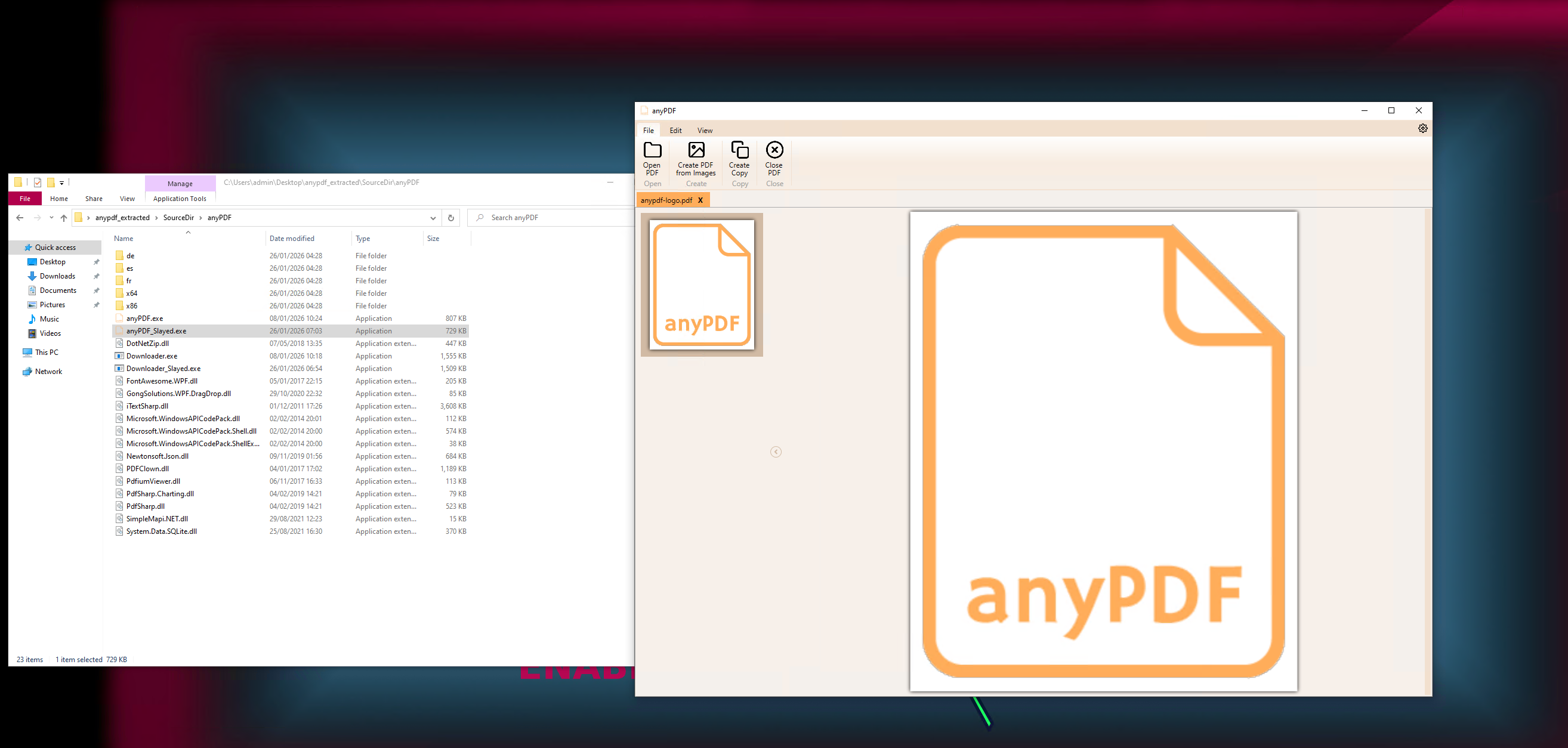The width and height of the screenshot is (1568, 748).
Task: Select DotNetZip.dll file icon
Action: click(x=119, y=344)
